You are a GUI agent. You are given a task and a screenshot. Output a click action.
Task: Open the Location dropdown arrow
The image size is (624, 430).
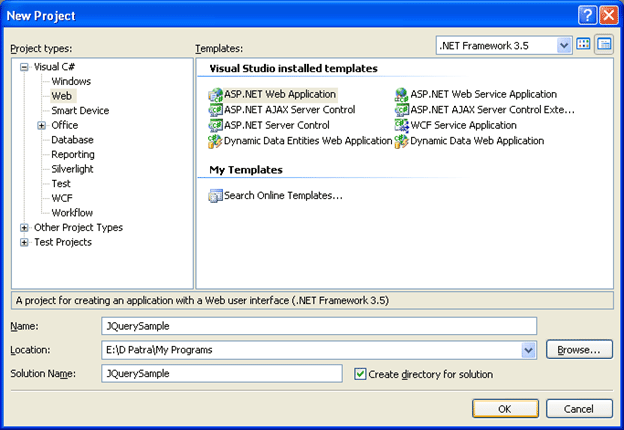pos(528,350)
